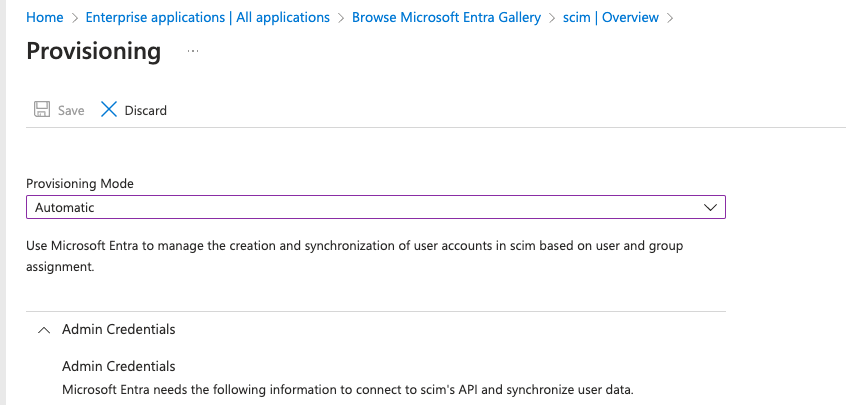
Task: Click the breadcrumb chevron after scim | Overview
Action: coord(670,18)
